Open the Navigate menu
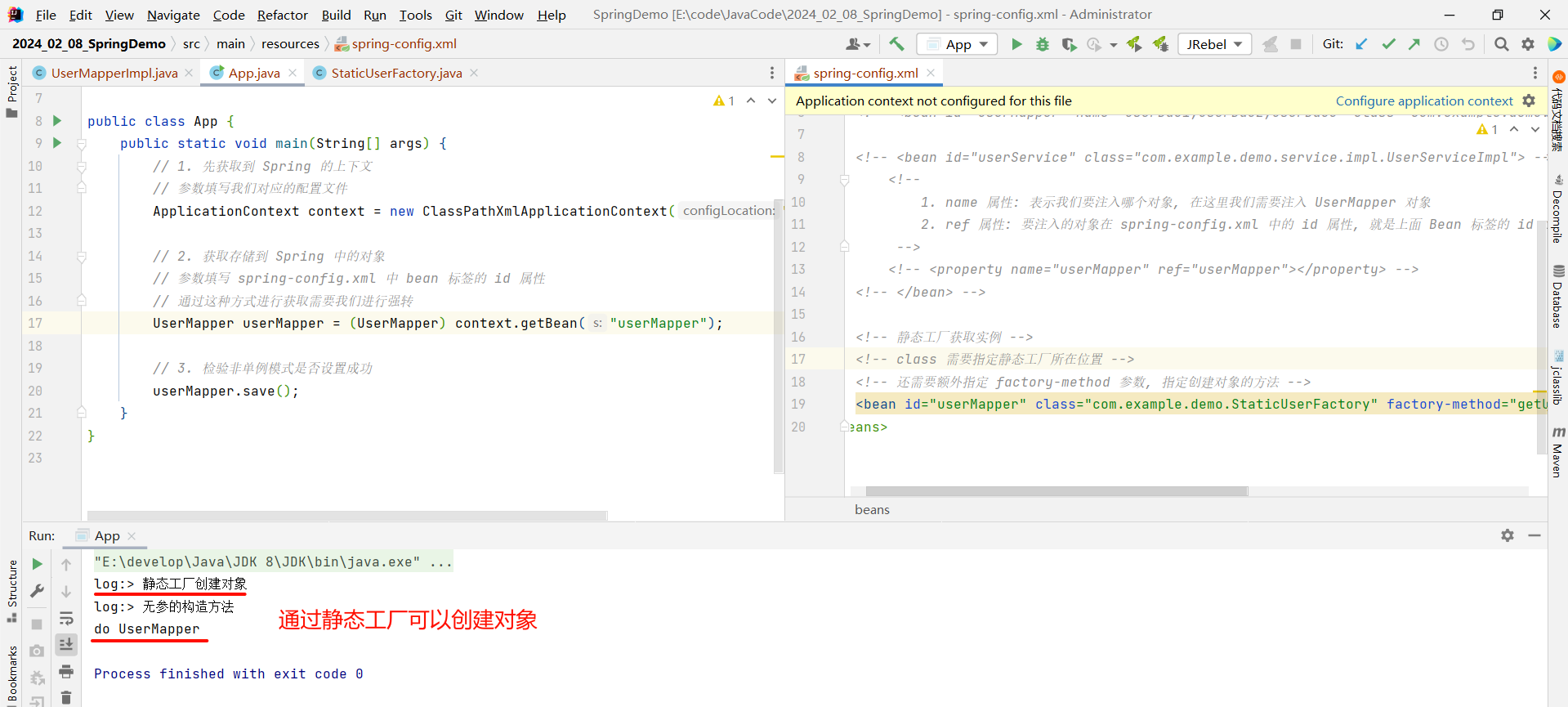This screenshot has width=1568, height=707. 173,15
